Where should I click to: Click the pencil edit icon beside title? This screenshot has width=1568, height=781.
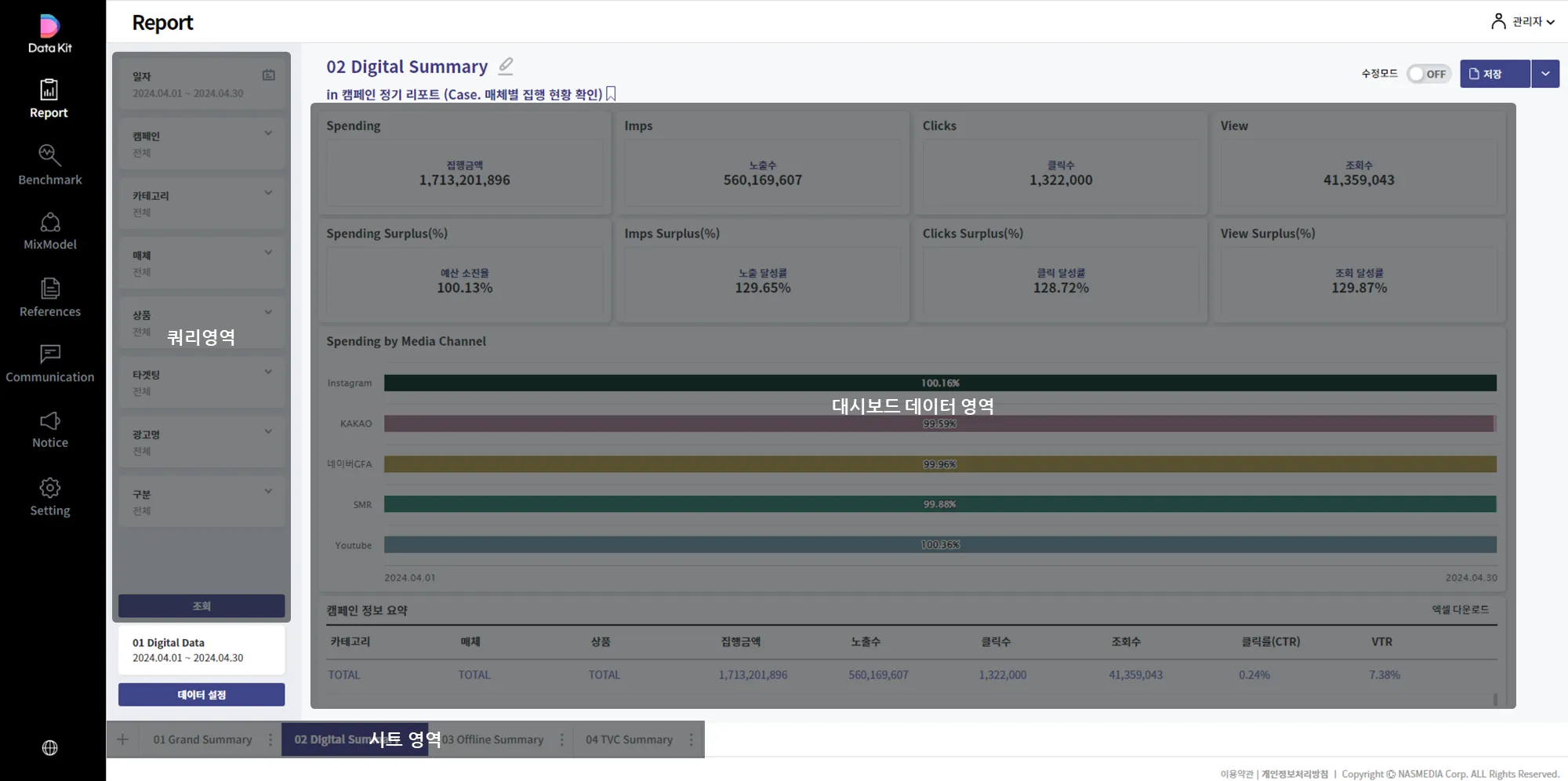506,66
